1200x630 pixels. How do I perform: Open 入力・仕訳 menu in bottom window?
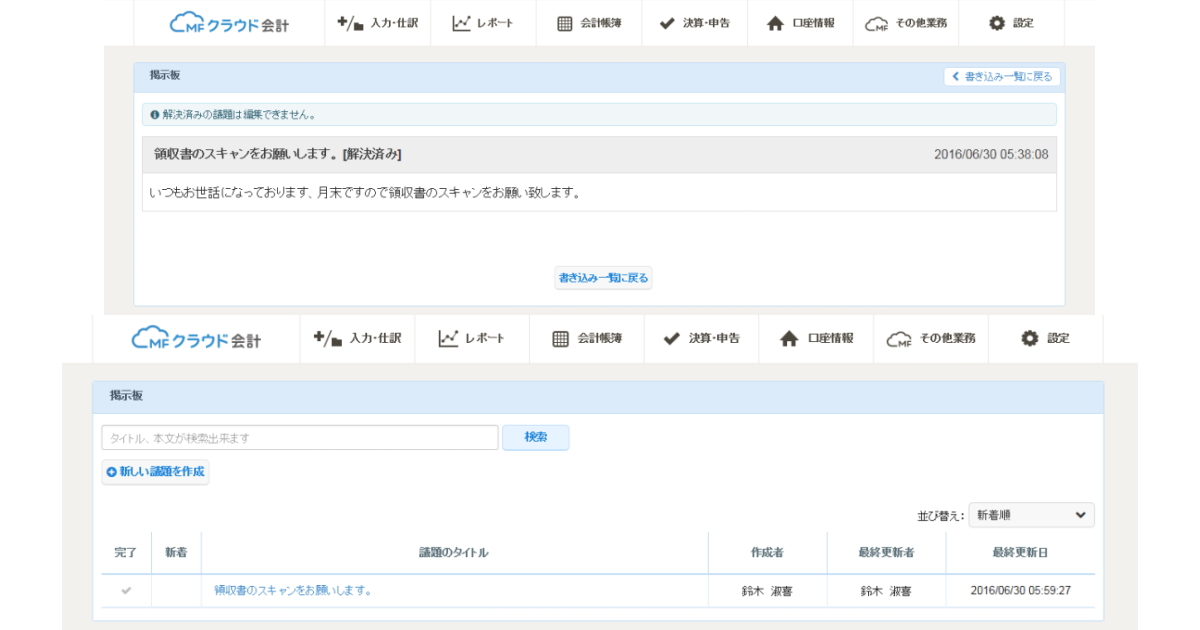pos(357,339)
